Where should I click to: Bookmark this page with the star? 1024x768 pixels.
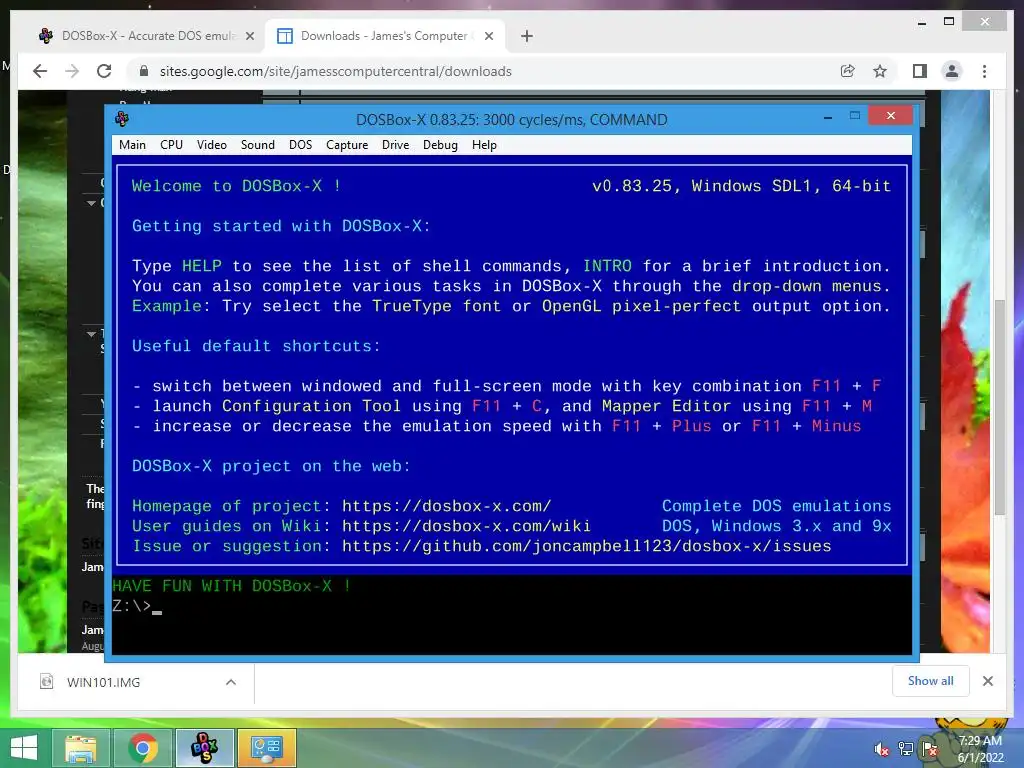tap(880, 71)
